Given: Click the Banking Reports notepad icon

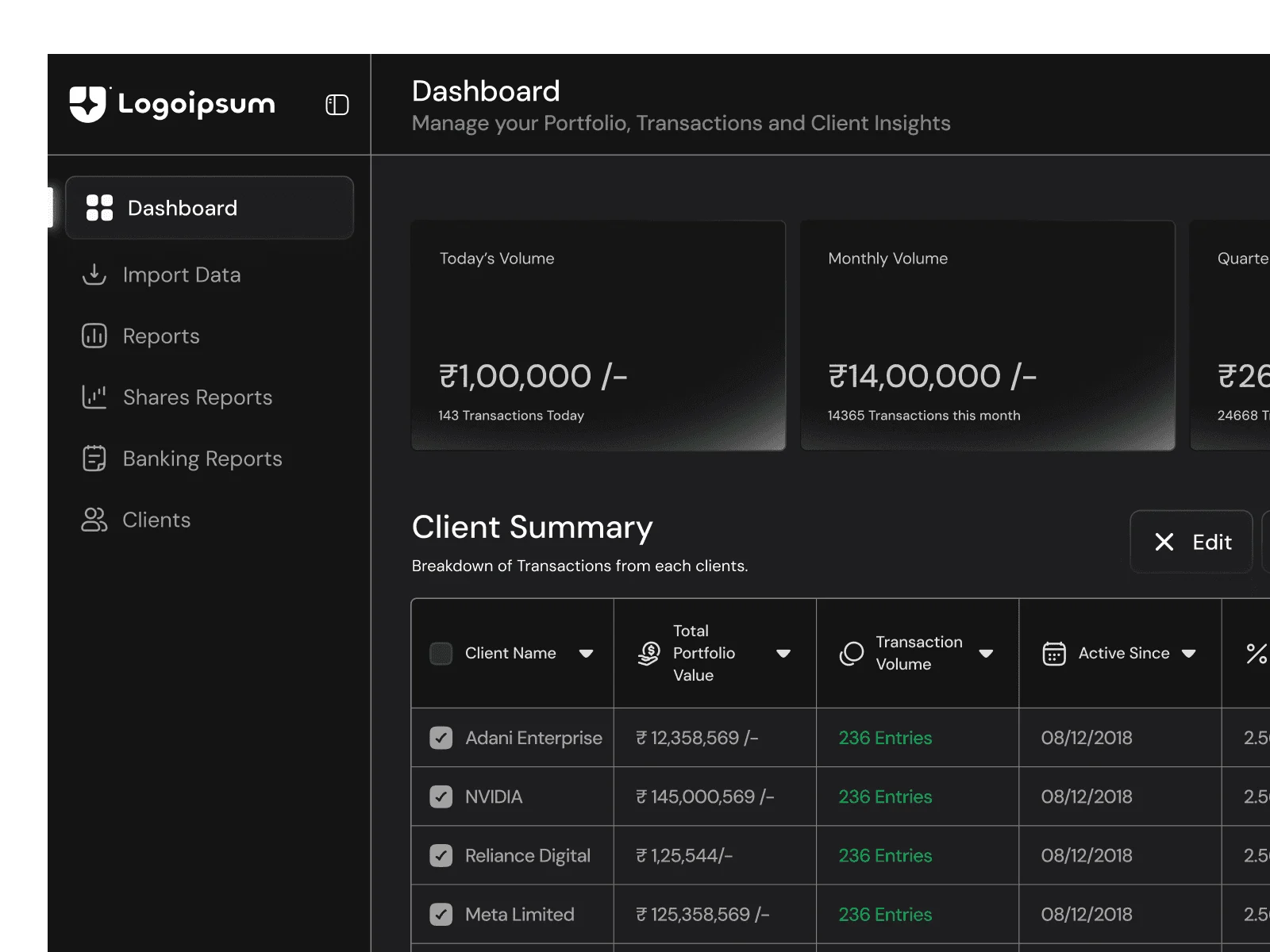Looking at the screenshot, I should (94, 459).
